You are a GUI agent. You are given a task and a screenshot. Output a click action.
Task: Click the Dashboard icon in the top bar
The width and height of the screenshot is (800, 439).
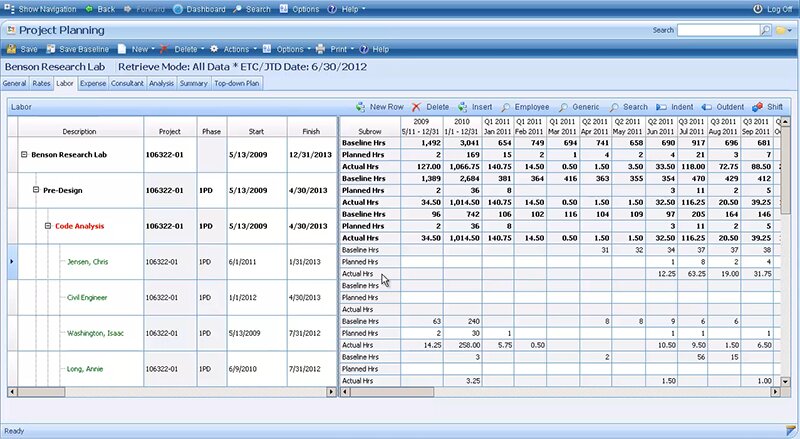[176, 9]
